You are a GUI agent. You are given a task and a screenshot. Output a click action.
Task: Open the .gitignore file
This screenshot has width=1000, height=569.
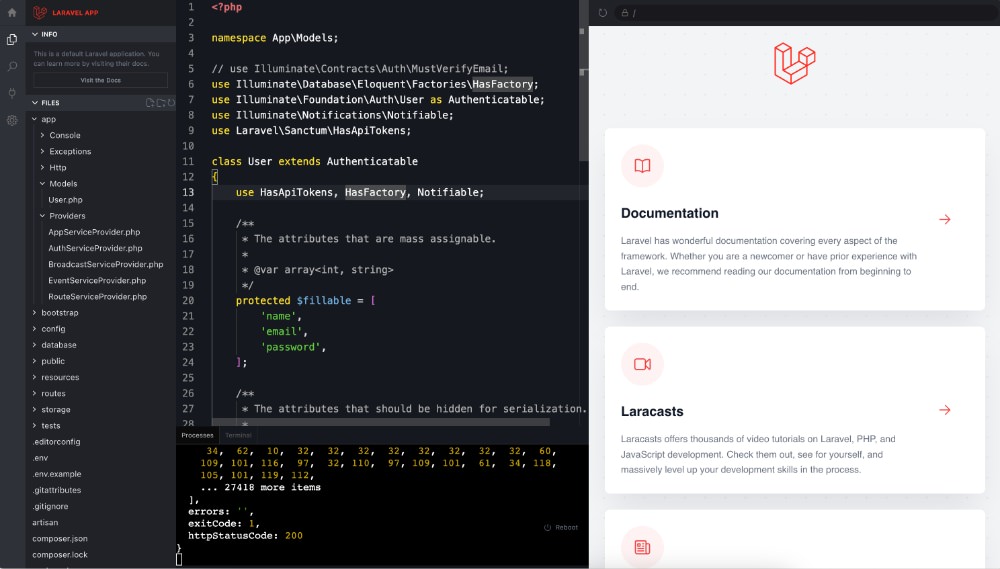(x=50, y=506)
